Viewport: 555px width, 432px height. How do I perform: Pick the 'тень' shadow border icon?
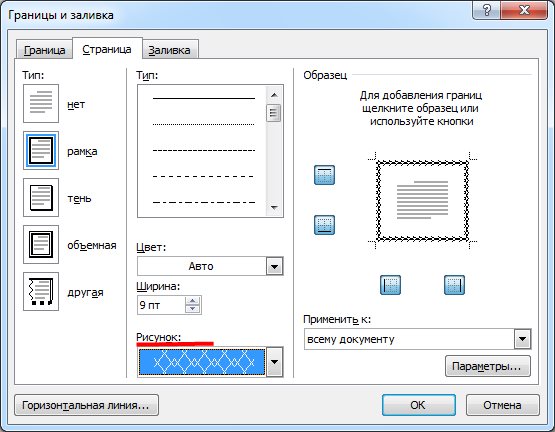coord(41,198)
